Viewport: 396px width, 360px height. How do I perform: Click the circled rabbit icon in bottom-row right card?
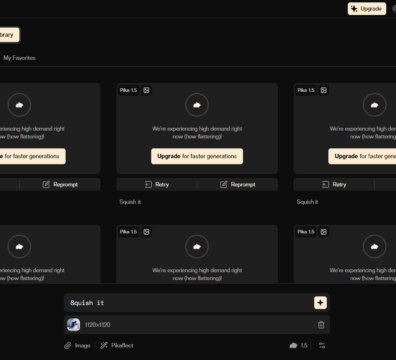coord(374,247)
